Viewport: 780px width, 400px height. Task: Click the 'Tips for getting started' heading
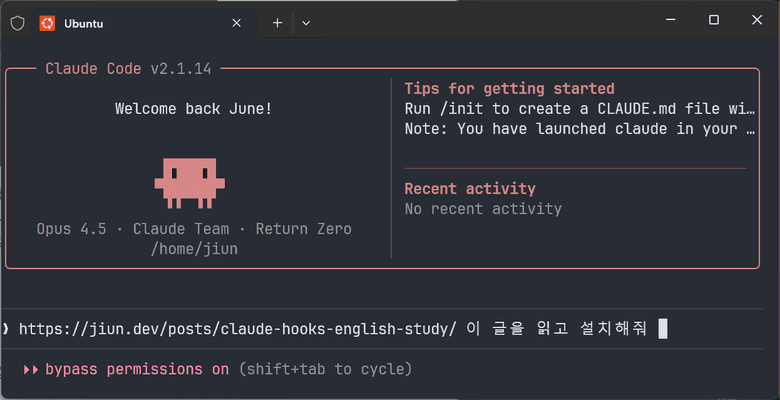509,89
